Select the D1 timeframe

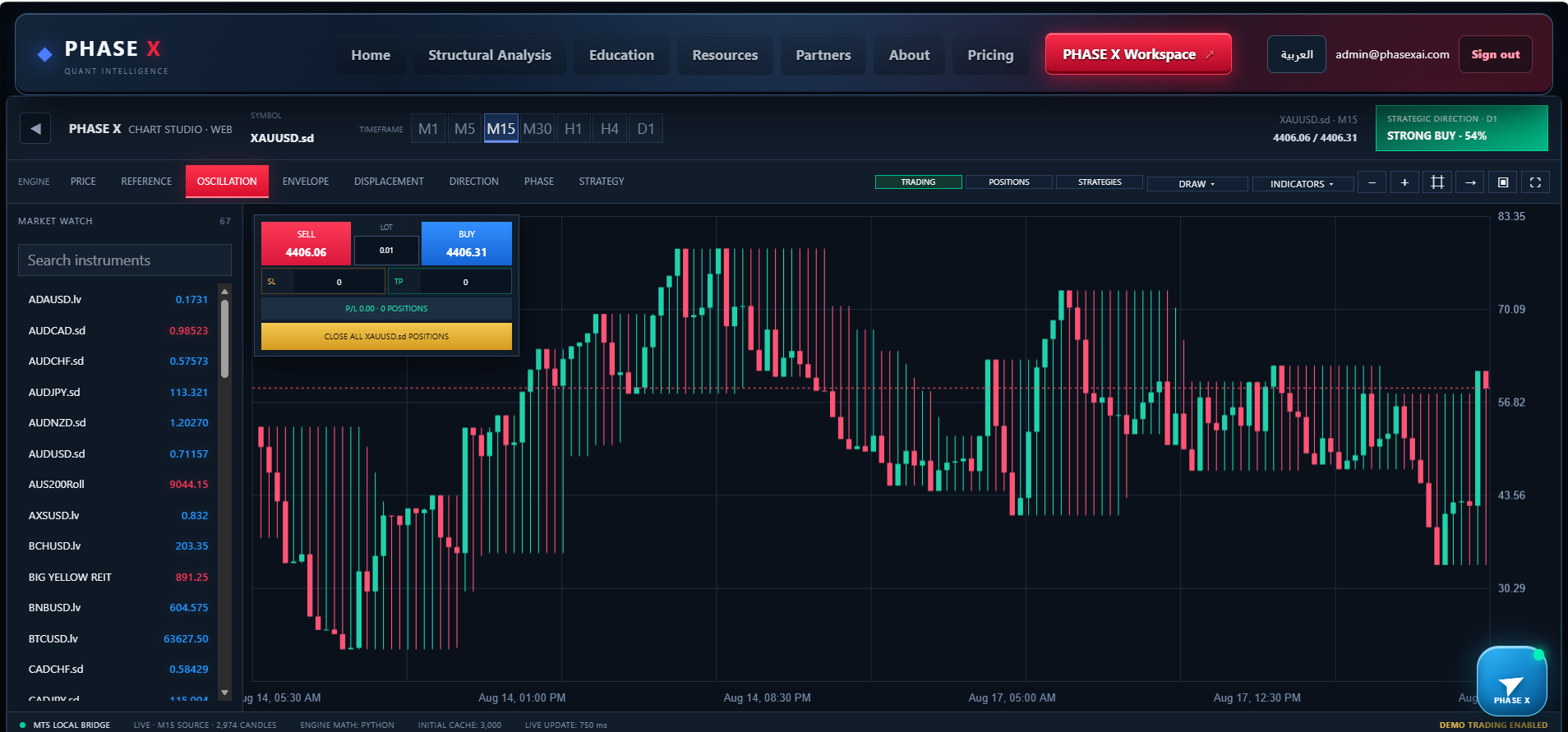pyautogui.click(x=646, y=129)
